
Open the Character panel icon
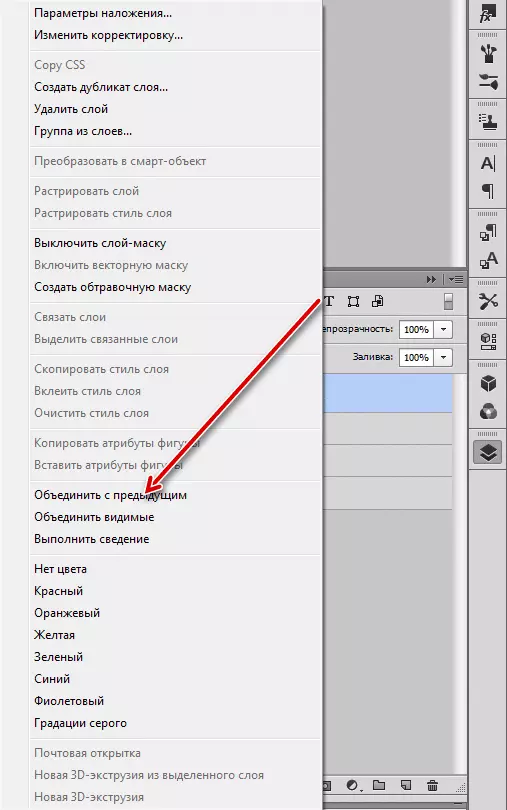(x=488, y=164)
